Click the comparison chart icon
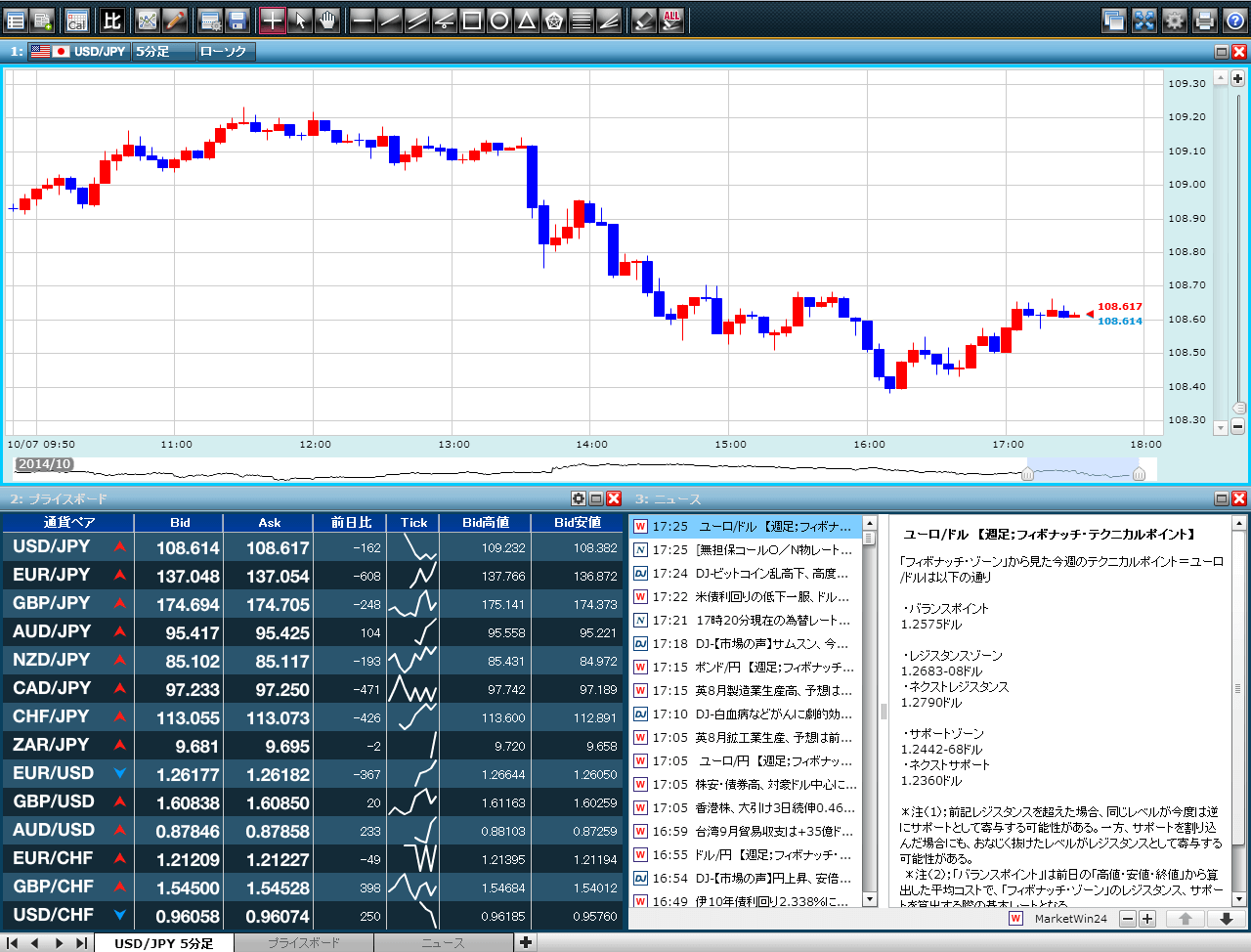 point(112,20)
